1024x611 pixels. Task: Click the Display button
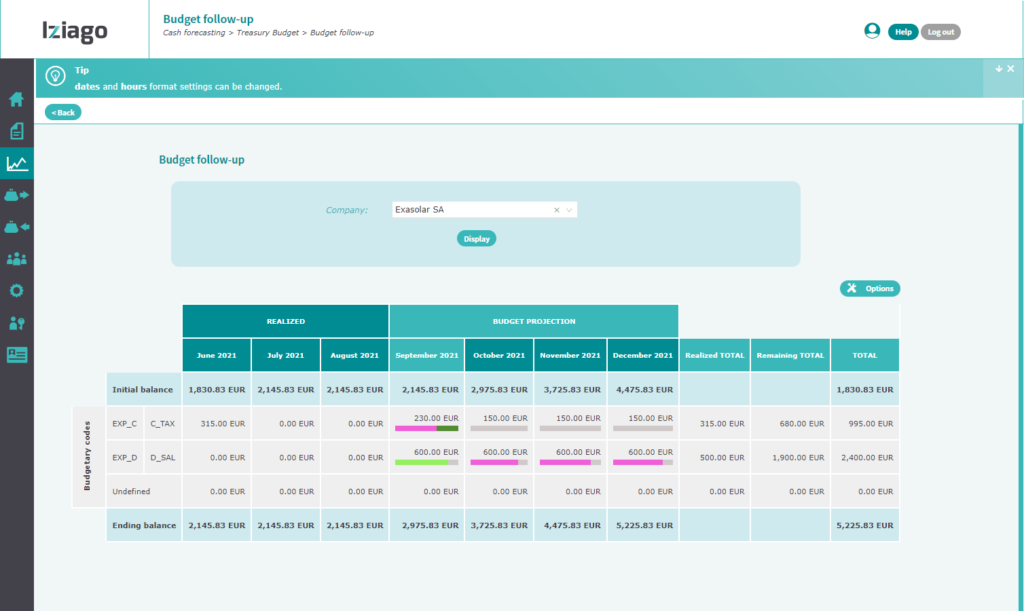point(476,238)
